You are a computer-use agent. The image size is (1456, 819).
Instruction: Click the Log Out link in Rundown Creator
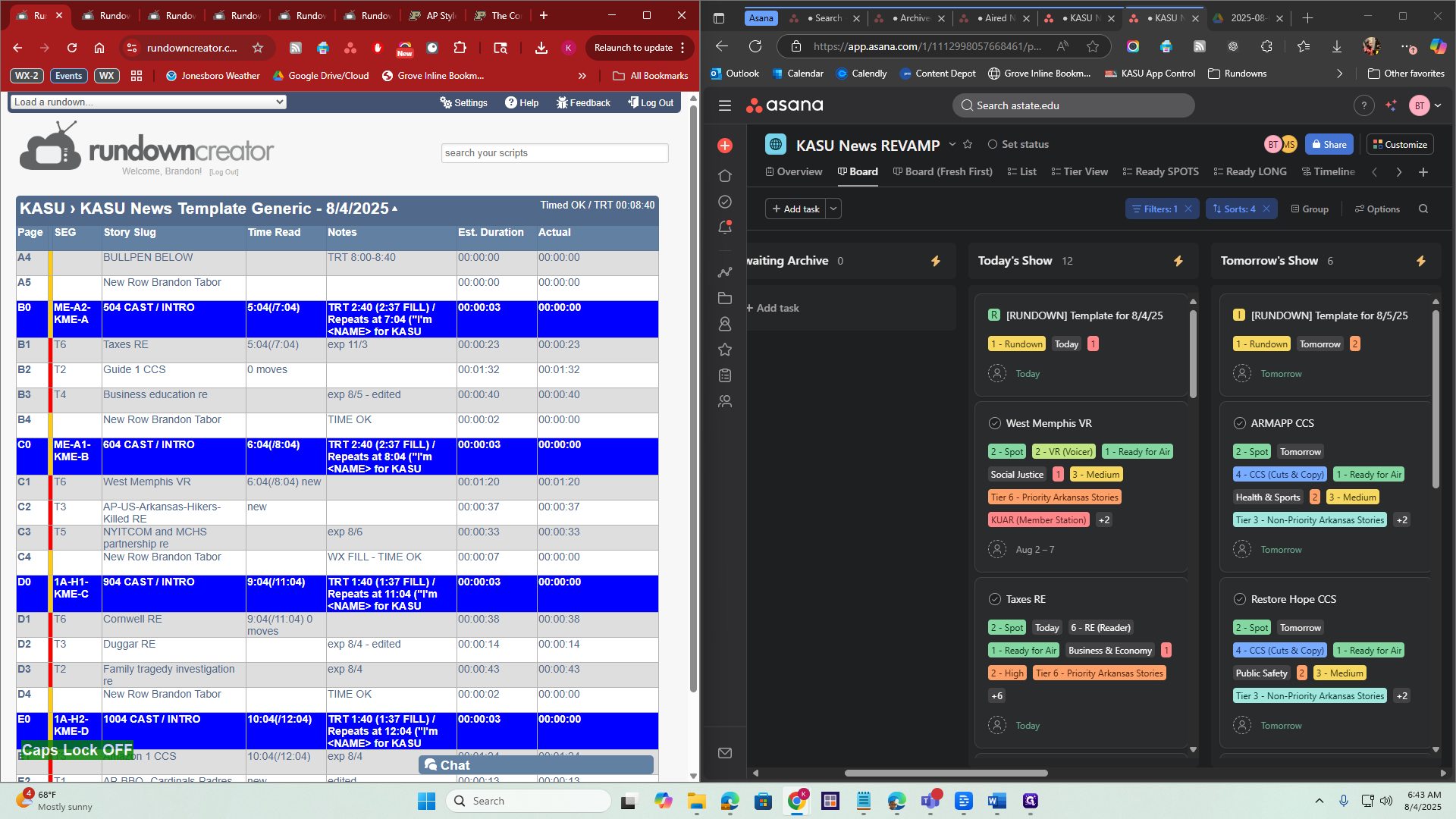coord(651,102)
